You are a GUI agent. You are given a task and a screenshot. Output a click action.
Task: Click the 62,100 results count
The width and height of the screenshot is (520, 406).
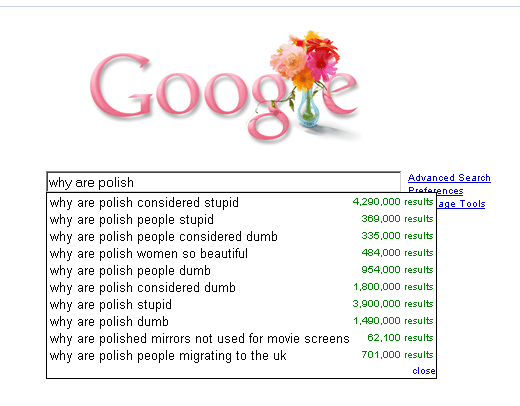pos(400,338)
